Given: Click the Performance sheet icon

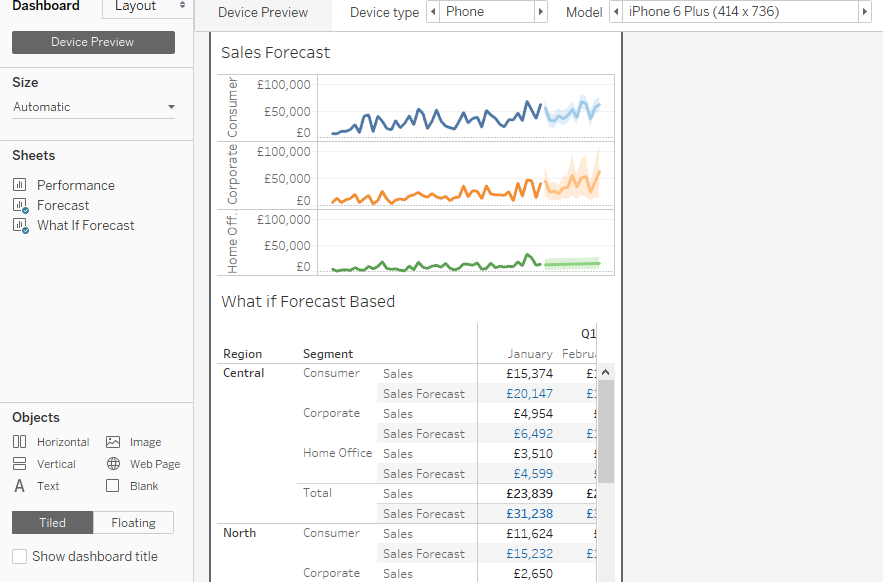Looking at the screenshot, I should pos(19,185).
